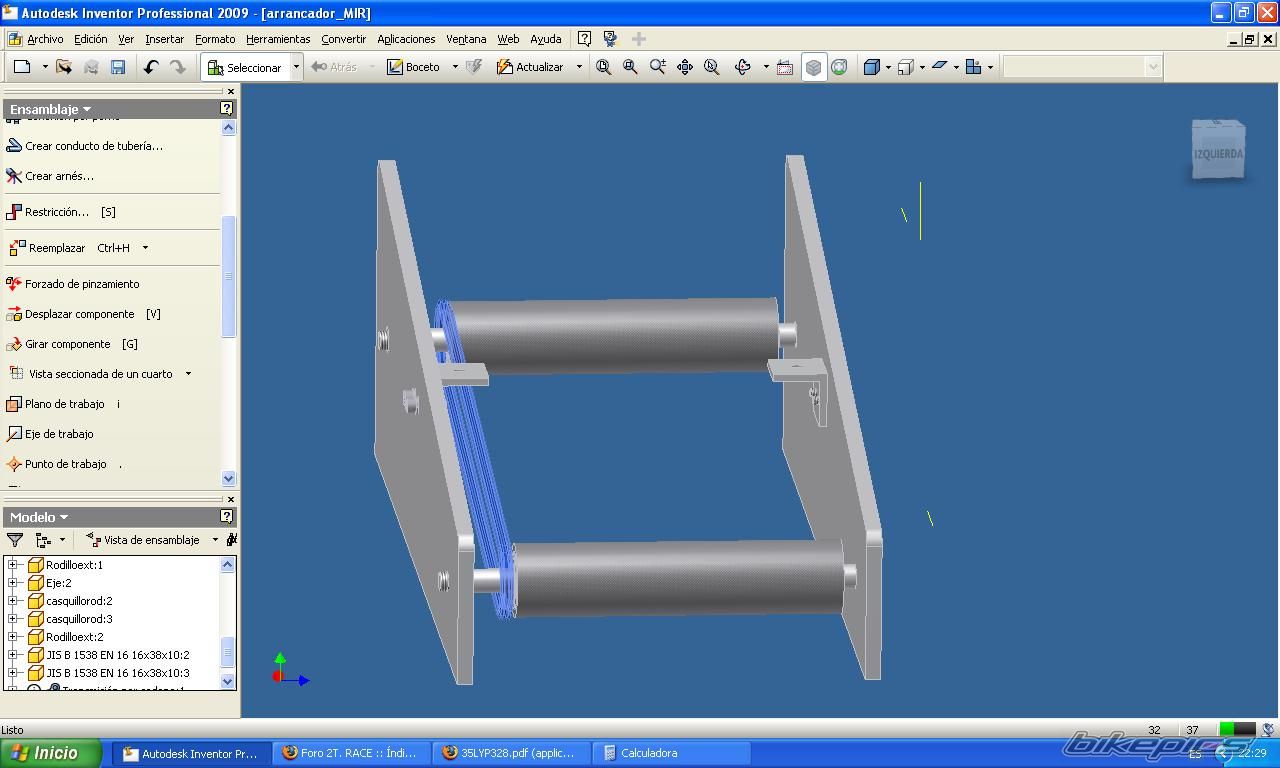1280x768 pixels.
Task: Click the IZQUIERDA ViewCube face
Action: (1219, 154)
